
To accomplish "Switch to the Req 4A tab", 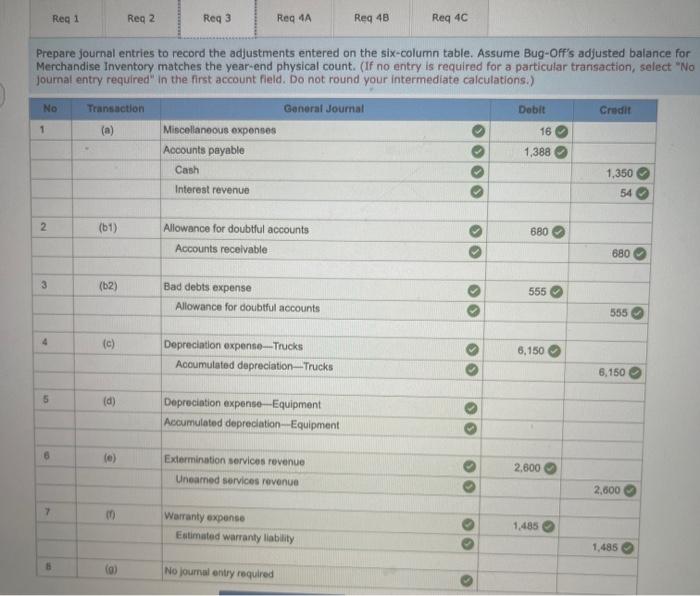I will click(294, 18).
